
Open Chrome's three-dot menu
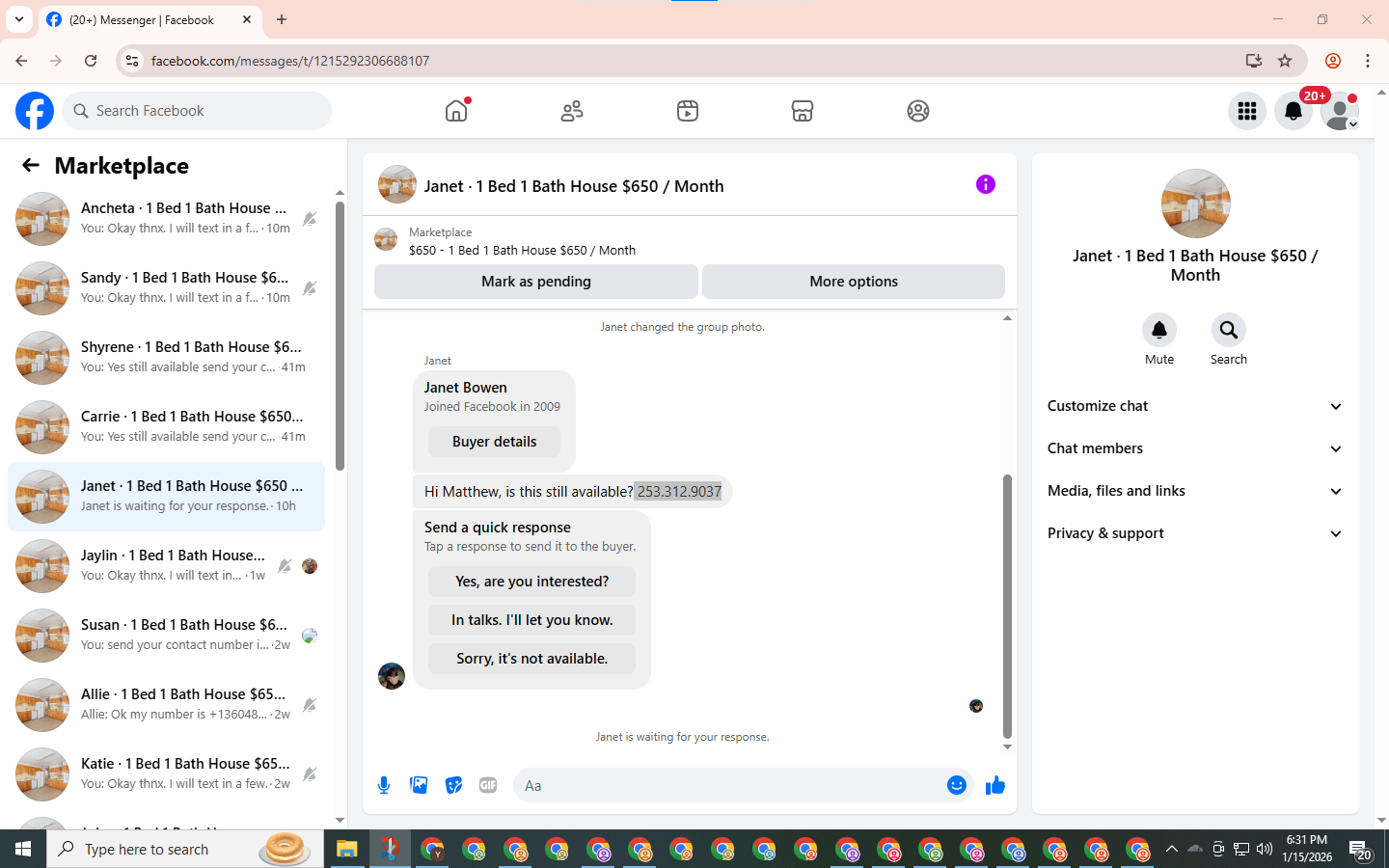(x=1368, y=61)
